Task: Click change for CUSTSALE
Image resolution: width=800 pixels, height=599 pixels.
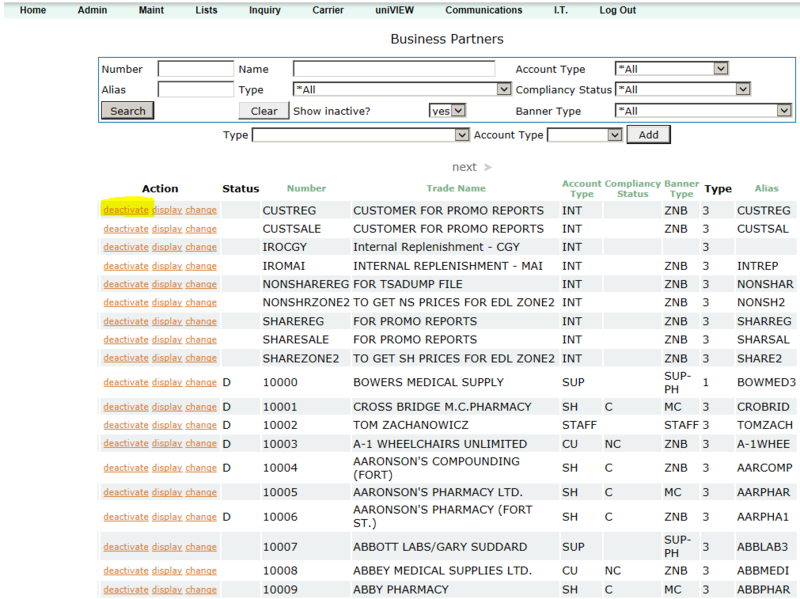Action: tap(201, 229)
